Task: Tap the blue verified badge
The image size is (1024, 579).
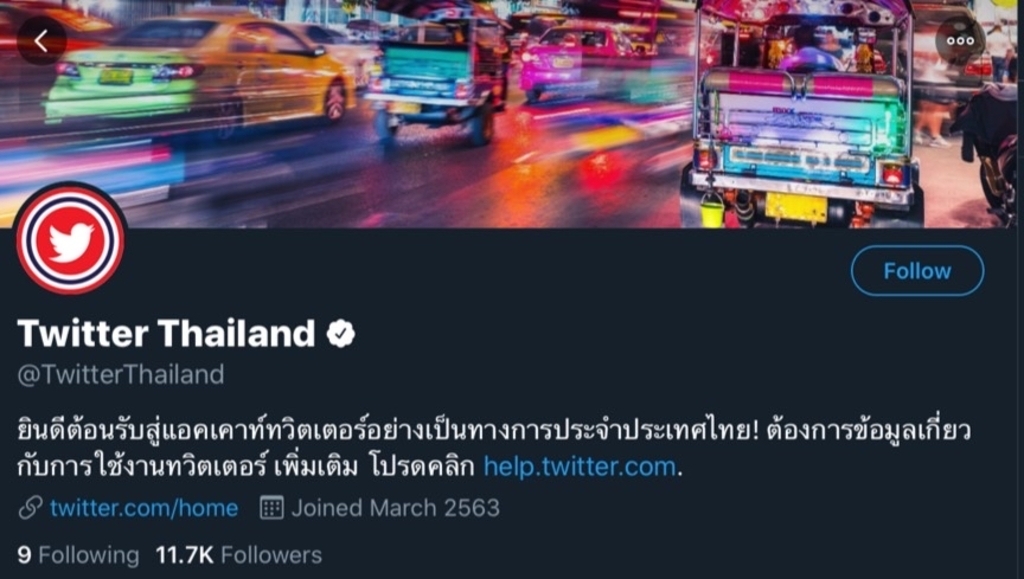Action: pyautogui.click(x=340, y=334)
